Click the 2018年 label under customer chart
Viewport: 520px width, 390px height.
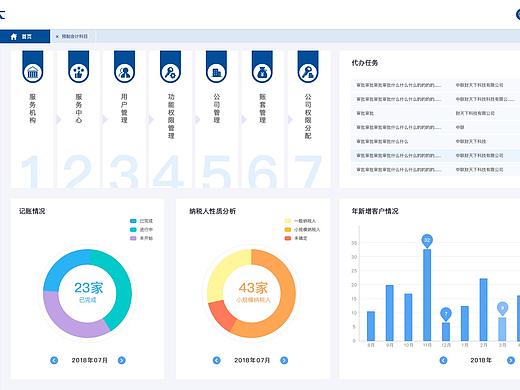481,360
